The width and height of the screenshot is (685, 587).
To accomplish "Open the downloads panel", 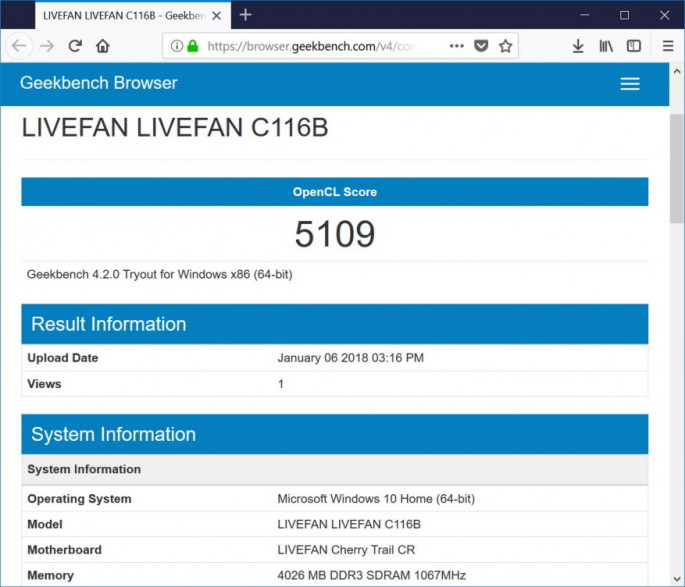I will pos(578,45).
